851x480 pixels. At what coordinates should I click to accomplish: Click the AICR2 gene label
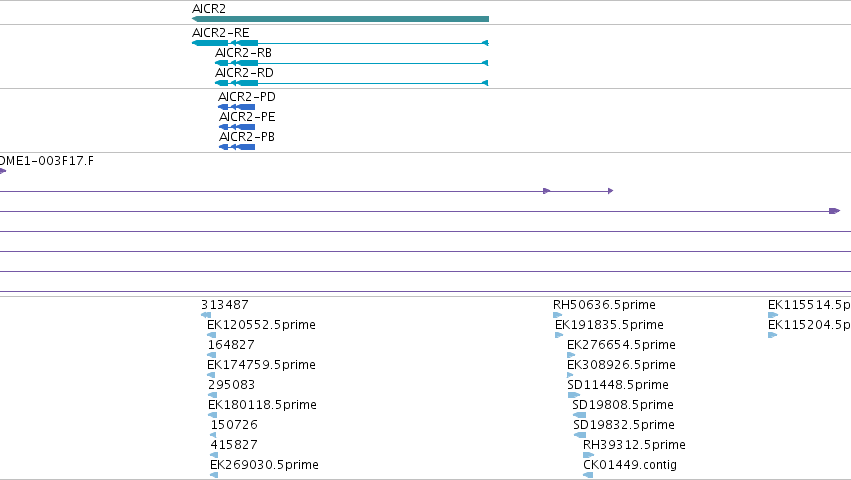(x=209, y=9)
